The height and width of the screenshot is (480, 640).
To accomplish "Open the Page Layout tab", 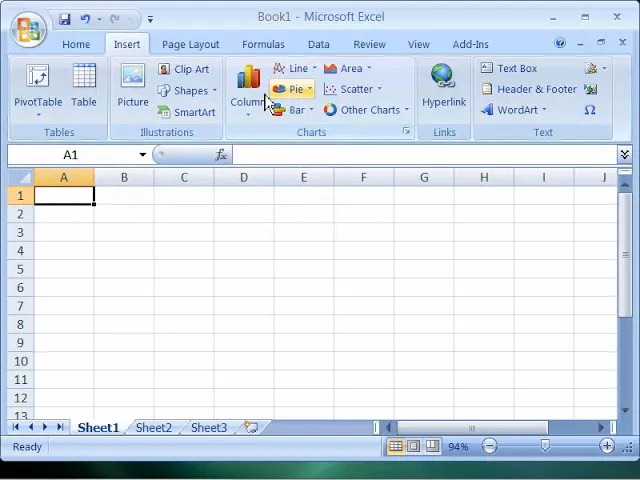I will point(191,44).
